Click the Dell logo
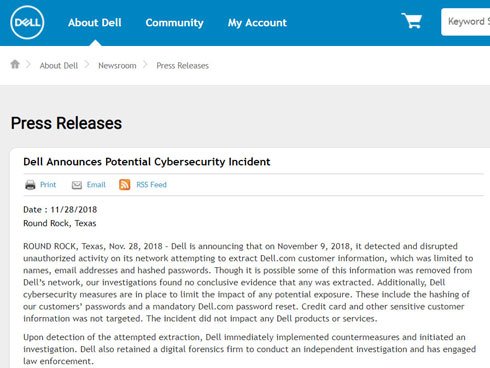Image resolution: width=490 pixels, height=368 pixels. [27, 22]
